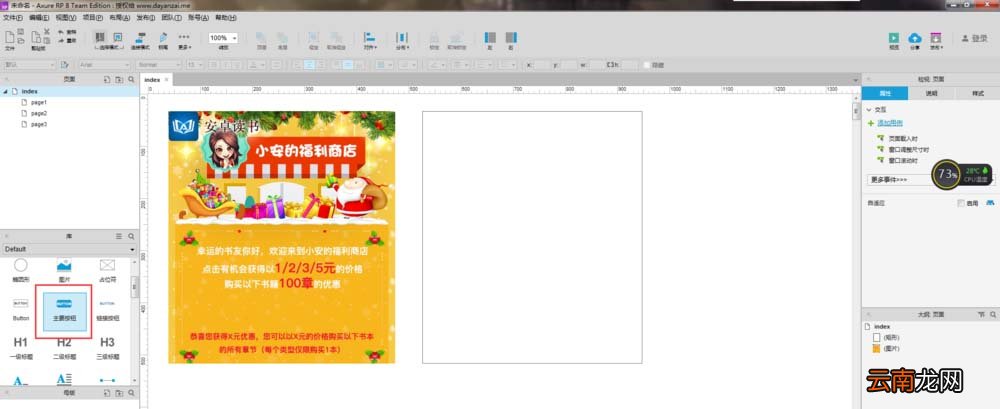1000x409 pixels.
Task: Open the 文件 menu
Action: click(13, 18)
